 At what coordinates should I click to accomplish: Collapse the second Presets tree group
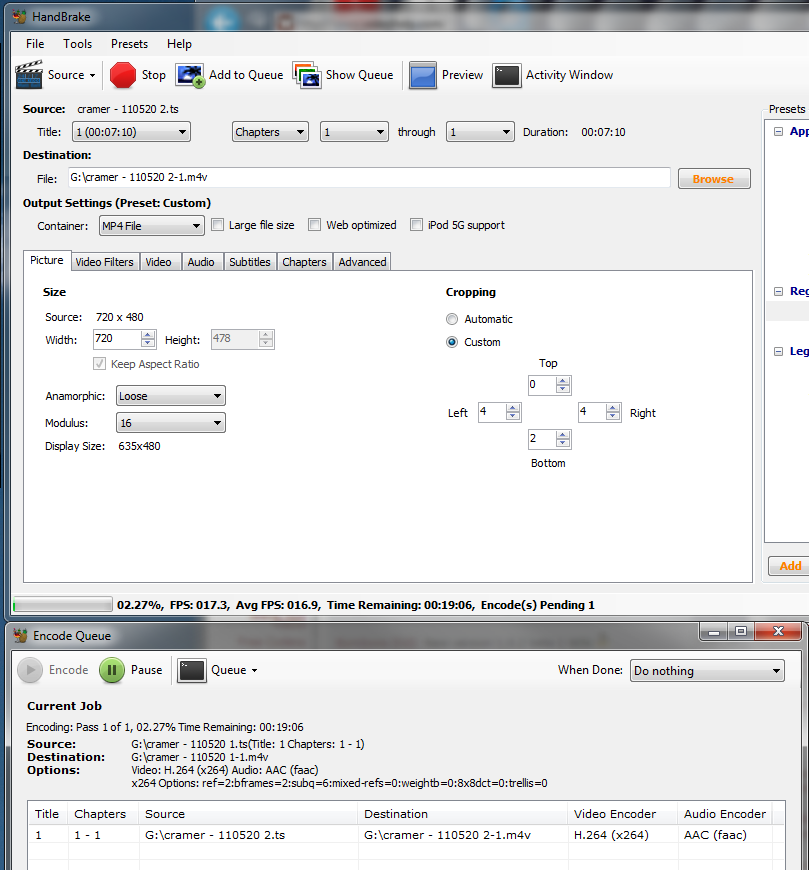778,291
